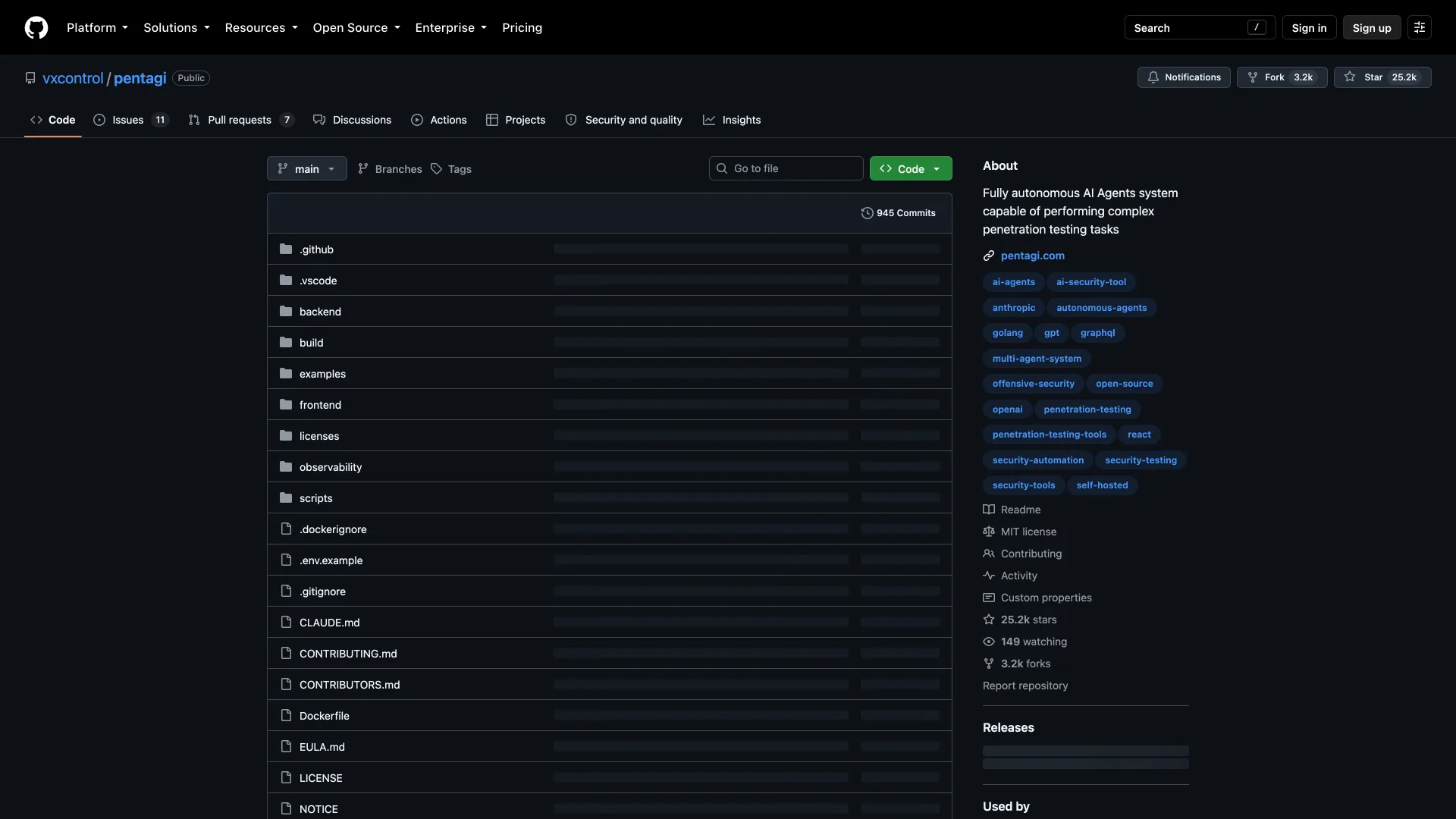Expand the Open Source menu

coord(356,27)
